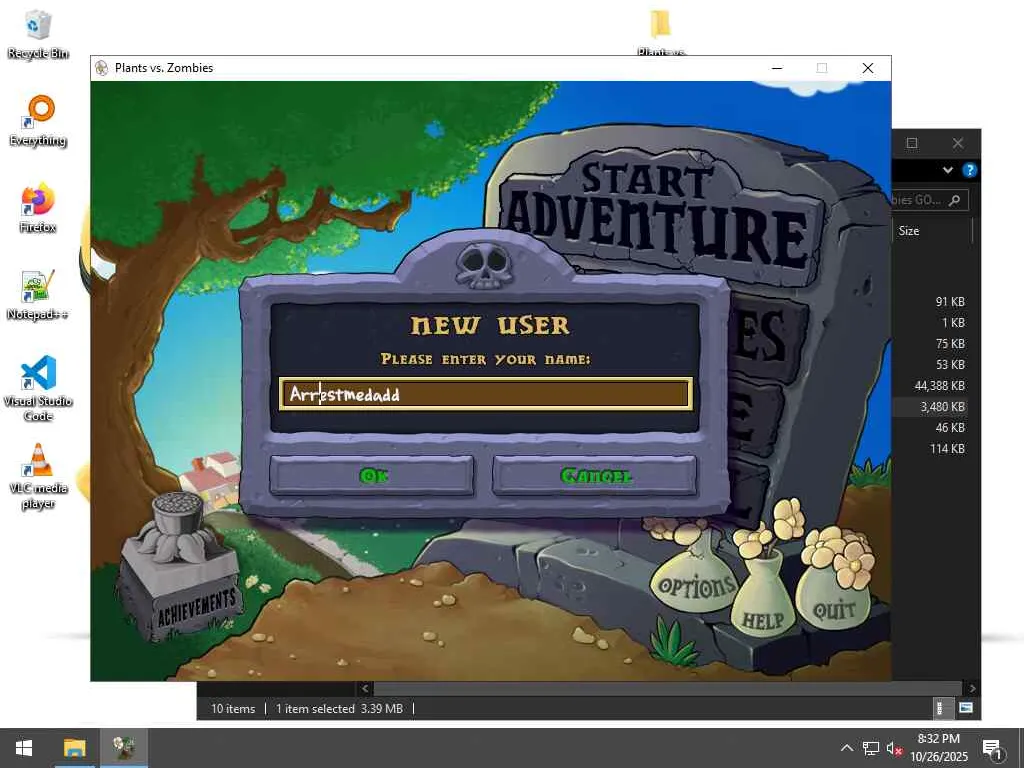The image size is (1024, 768).
Task: Click the skull ornament atop the dialog
Action: click(x=484, y=266)
